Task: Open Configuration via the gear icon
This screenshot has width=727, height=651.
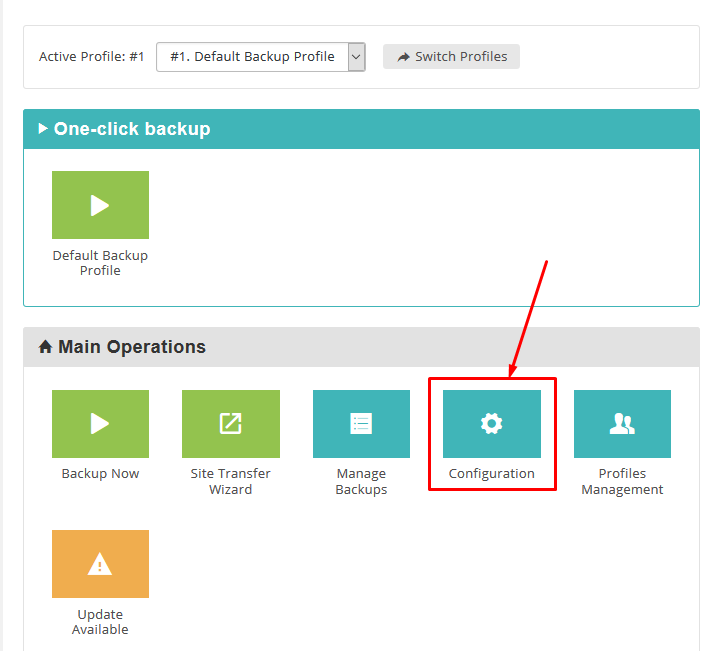Action: click(491, 423)
